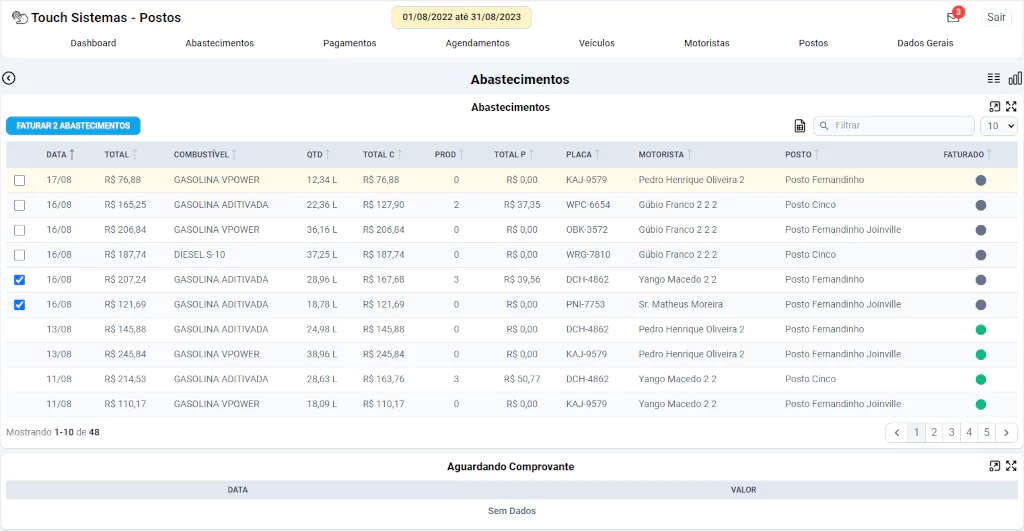Click plate PNI-7753 cell
This screenshot has width=1024, height=531.
(x=586, y=304)
